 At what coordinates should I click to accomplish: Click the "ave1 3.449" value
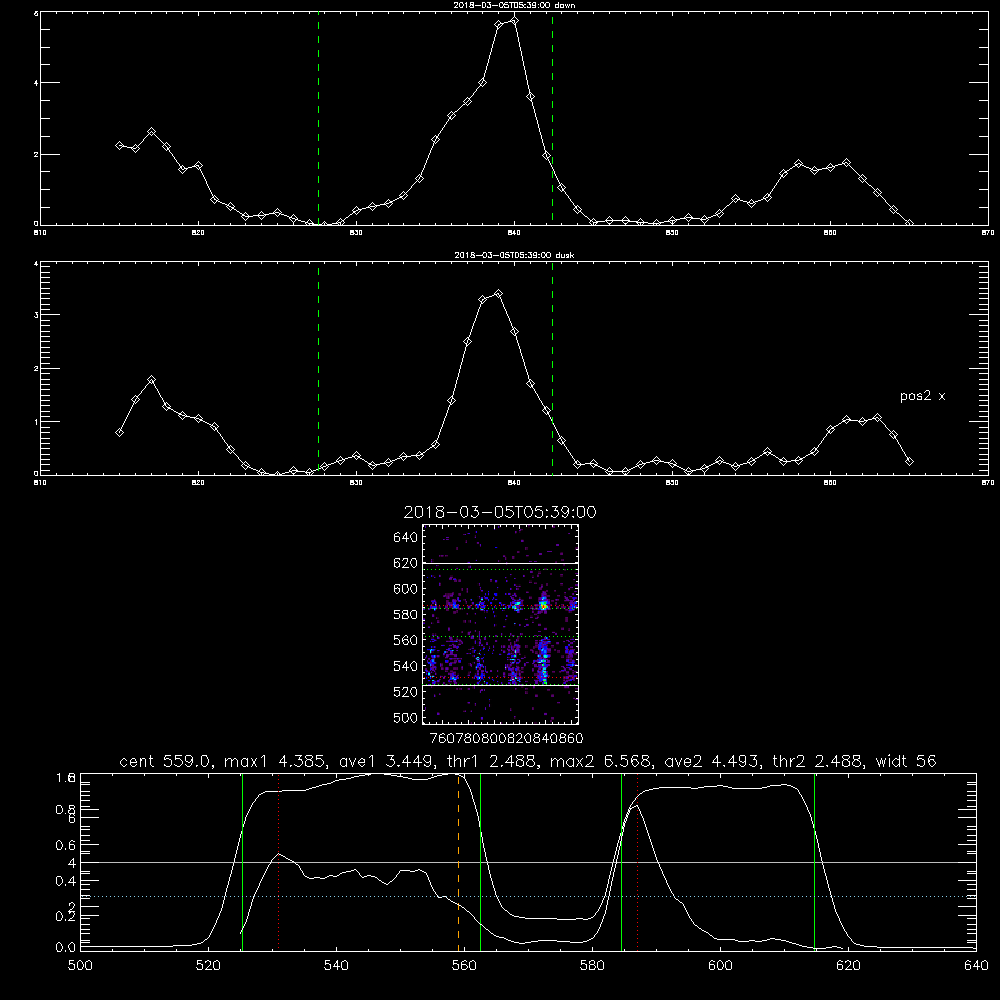(x=386, y=761)
